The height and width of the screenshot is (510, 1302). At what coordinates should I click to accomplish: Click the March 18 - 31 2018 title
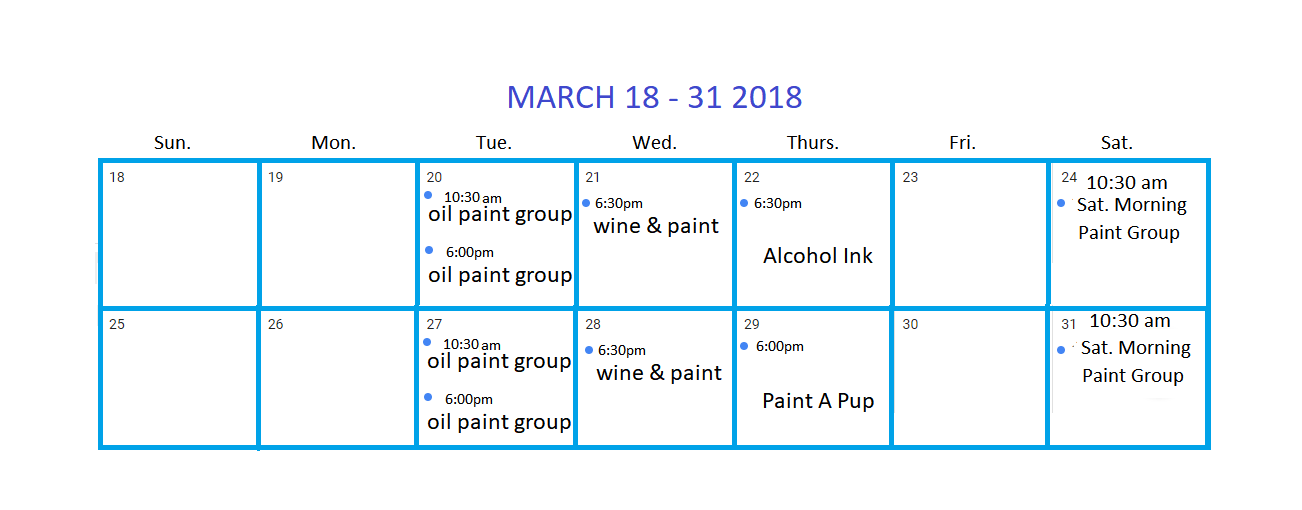(654, 97)
